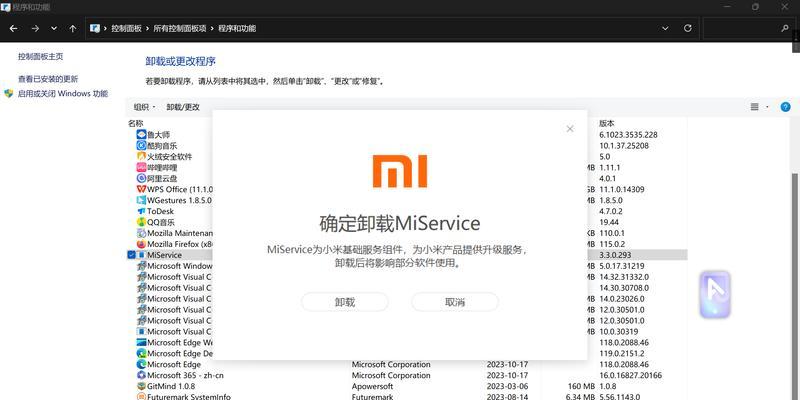Select Microsoft Edge program icon
This screenshot has width=800, height=400.
[141, 364]
